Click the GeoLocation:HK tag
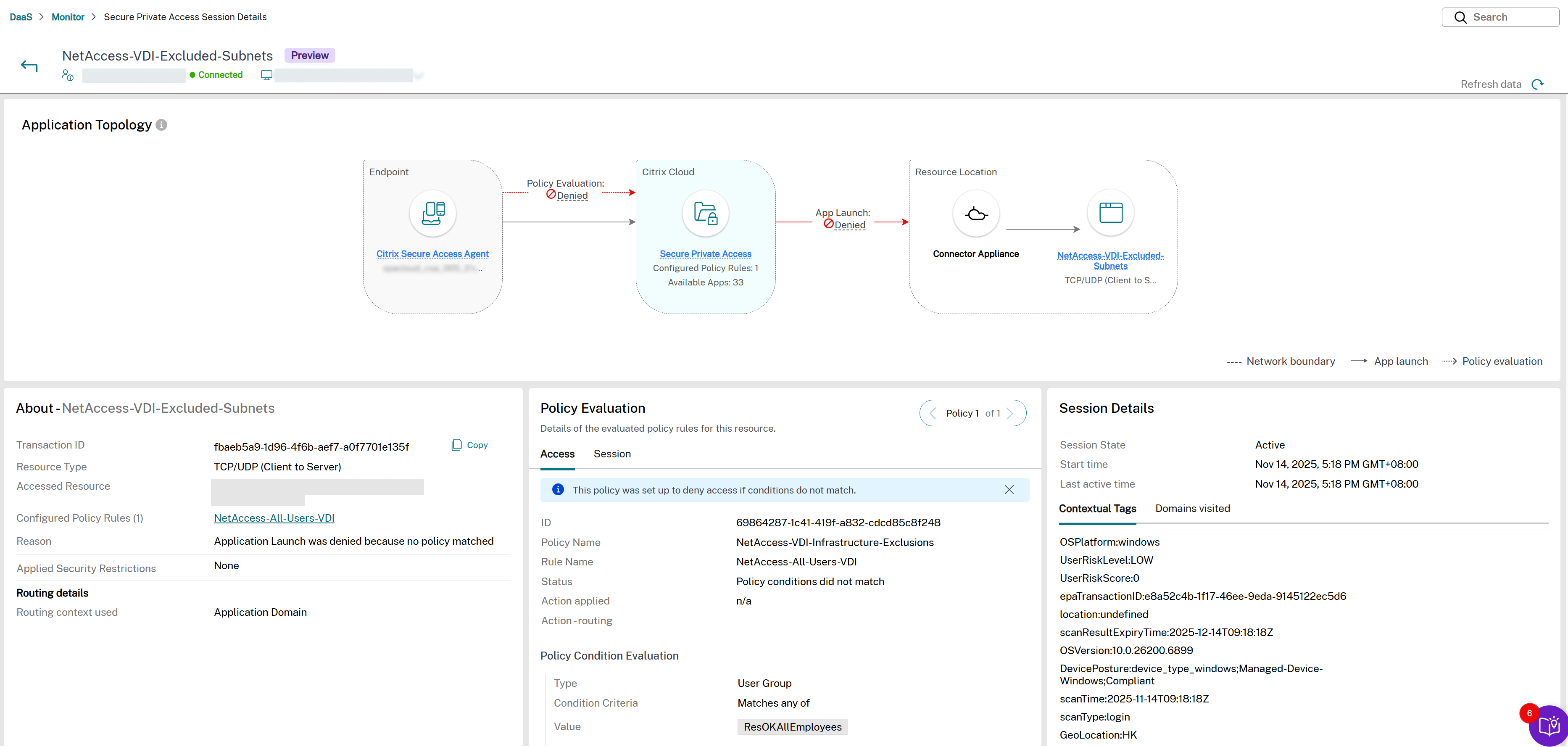Image resolution: width=1568 pixels, height=747 pixels. 1097,735
